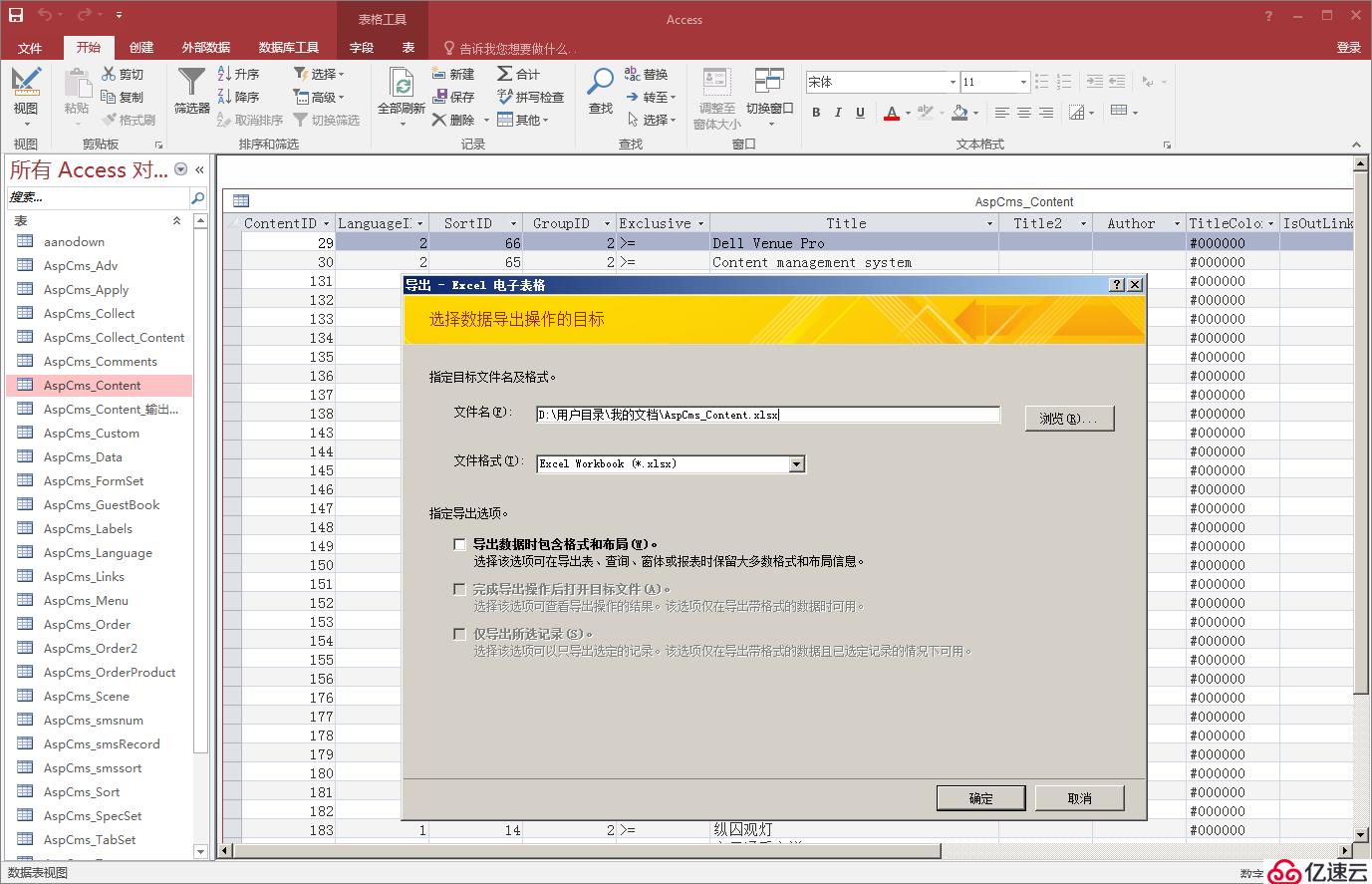
Task: Click the search magnifier in navigation pane
Action: tap(197, 197)
